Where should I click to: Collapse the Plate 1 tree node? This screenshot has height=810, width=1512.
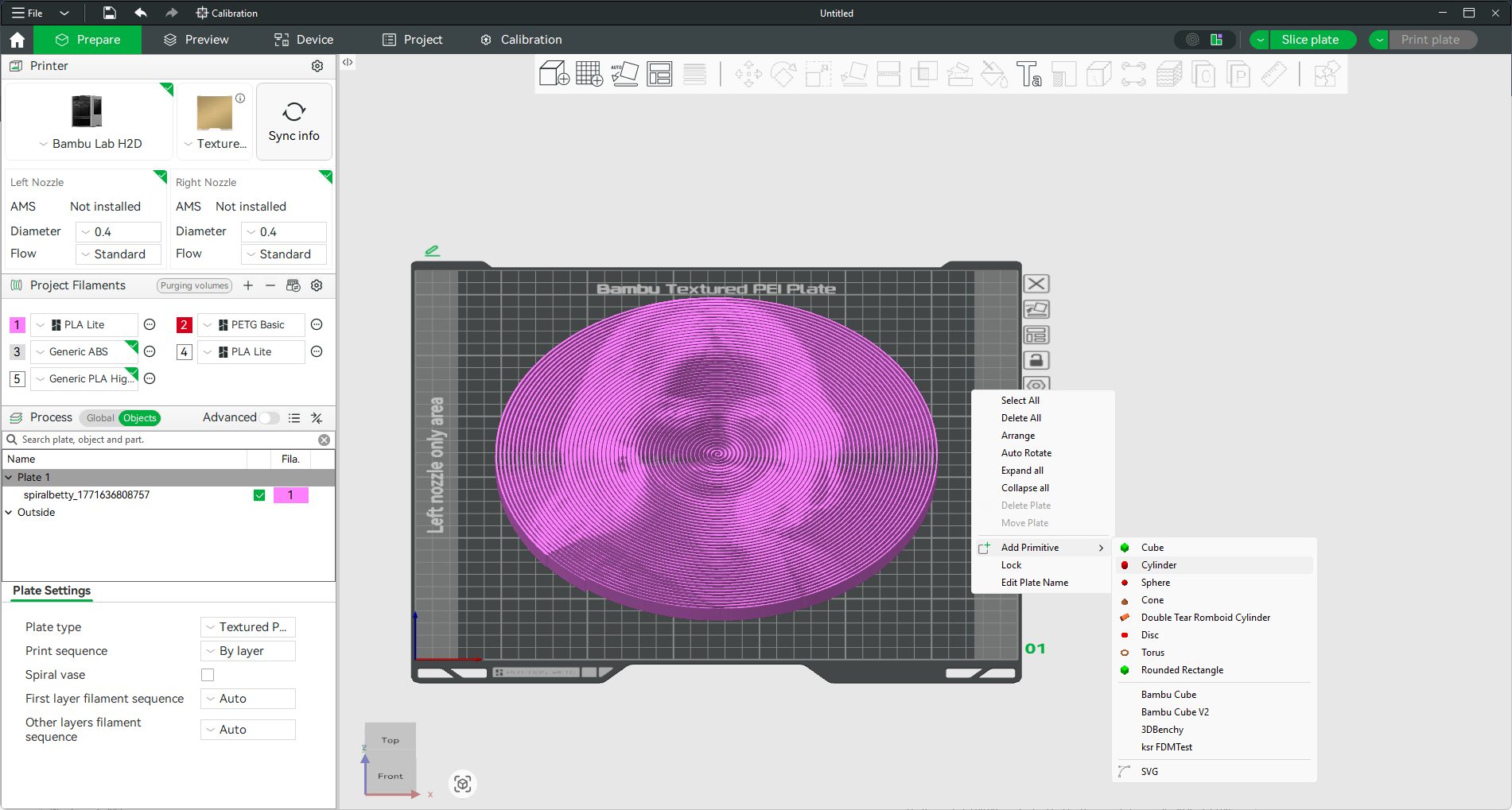tap(9, 478)
